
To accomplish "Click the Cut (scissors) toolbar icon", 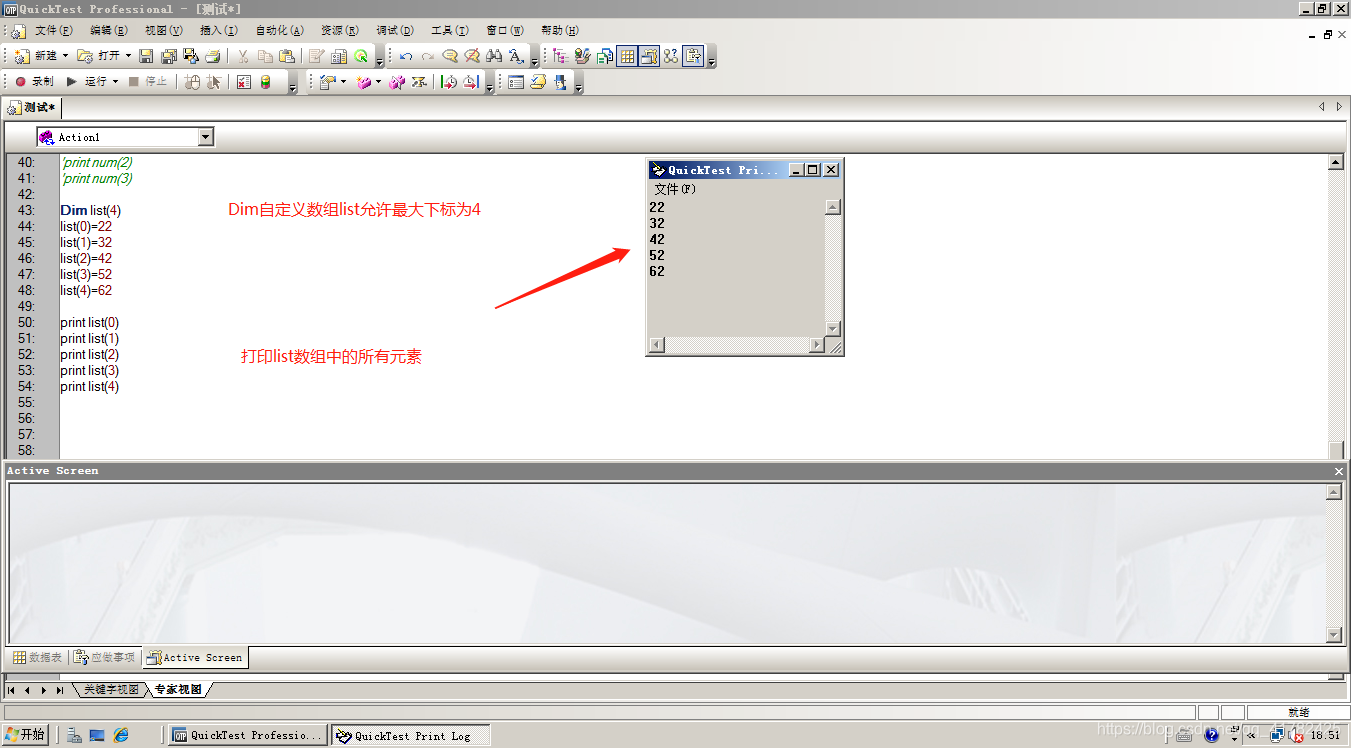I will 243,56.
